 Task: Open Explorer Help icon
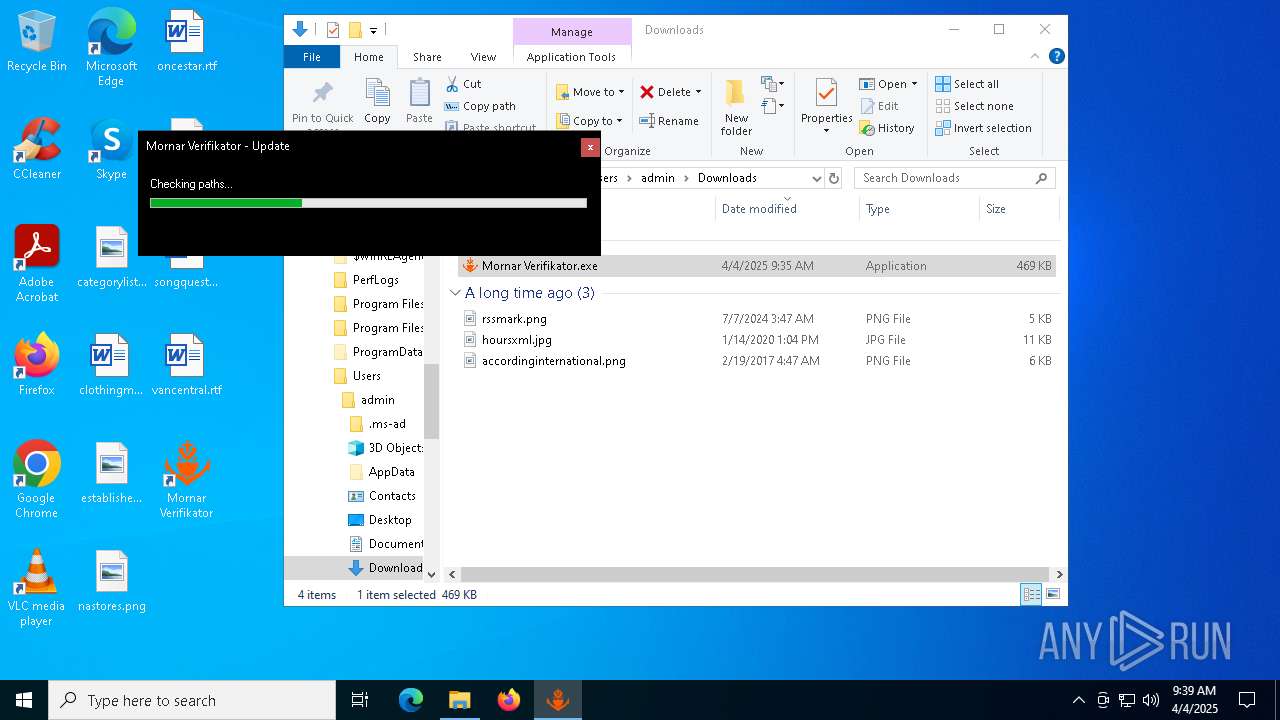coord(1056,57)
